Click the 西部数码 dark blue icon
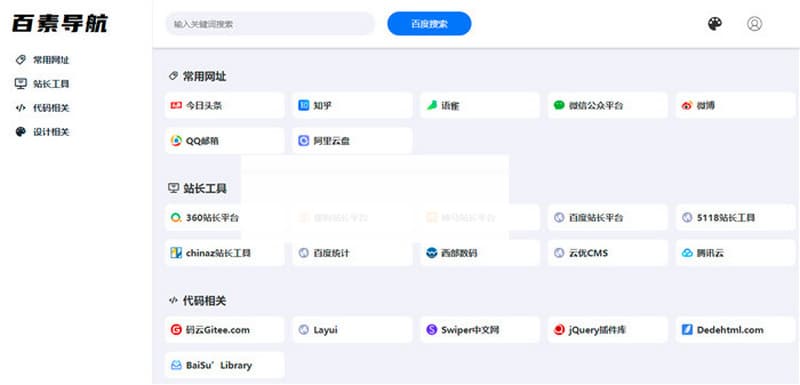 [432, 253]
